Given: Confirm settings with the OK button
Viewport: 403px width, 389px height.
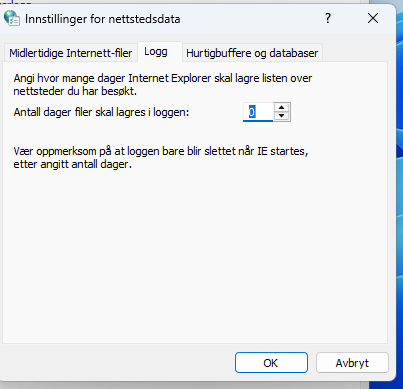Looking at the screenshot, I should click(x=271, y=363).
